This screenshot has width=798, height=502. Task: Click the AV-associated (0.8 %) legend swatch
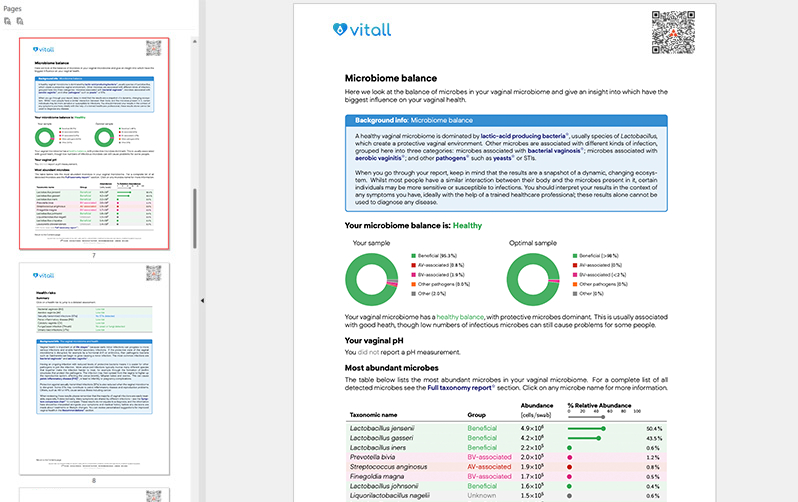click(414, 265)
